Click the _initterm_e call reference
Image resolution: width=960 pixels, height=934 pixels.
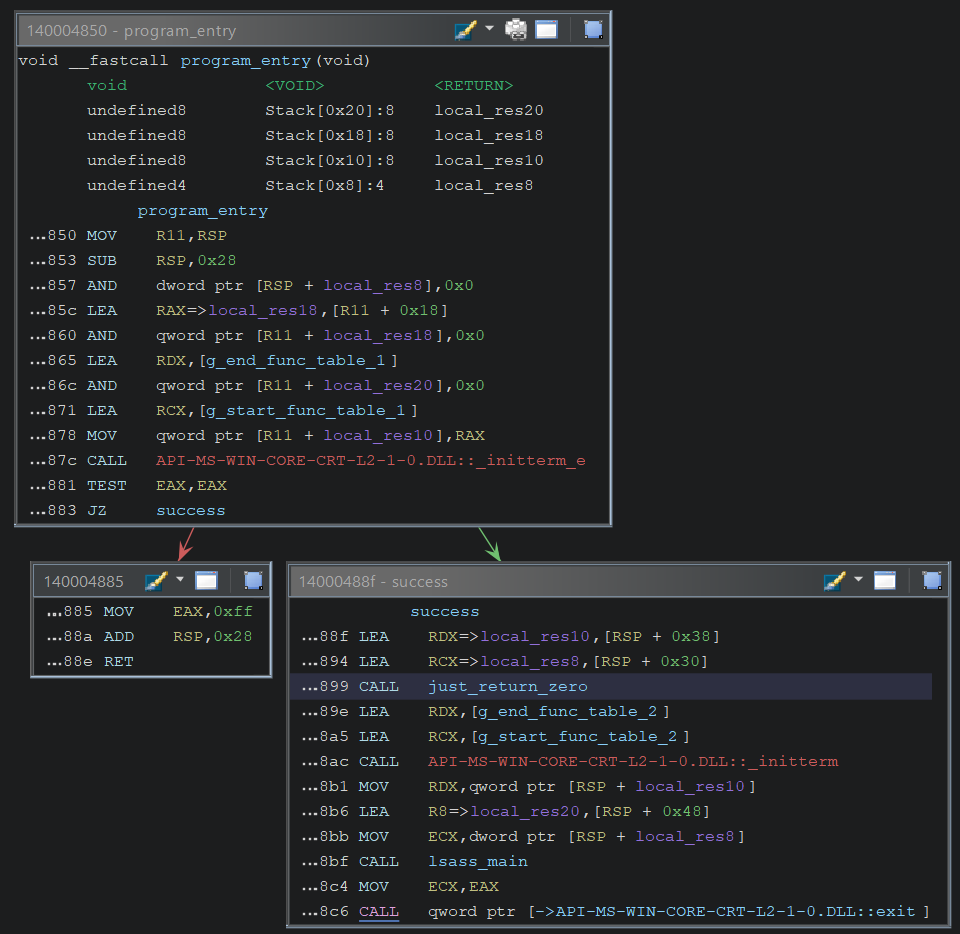coord(370,460)
